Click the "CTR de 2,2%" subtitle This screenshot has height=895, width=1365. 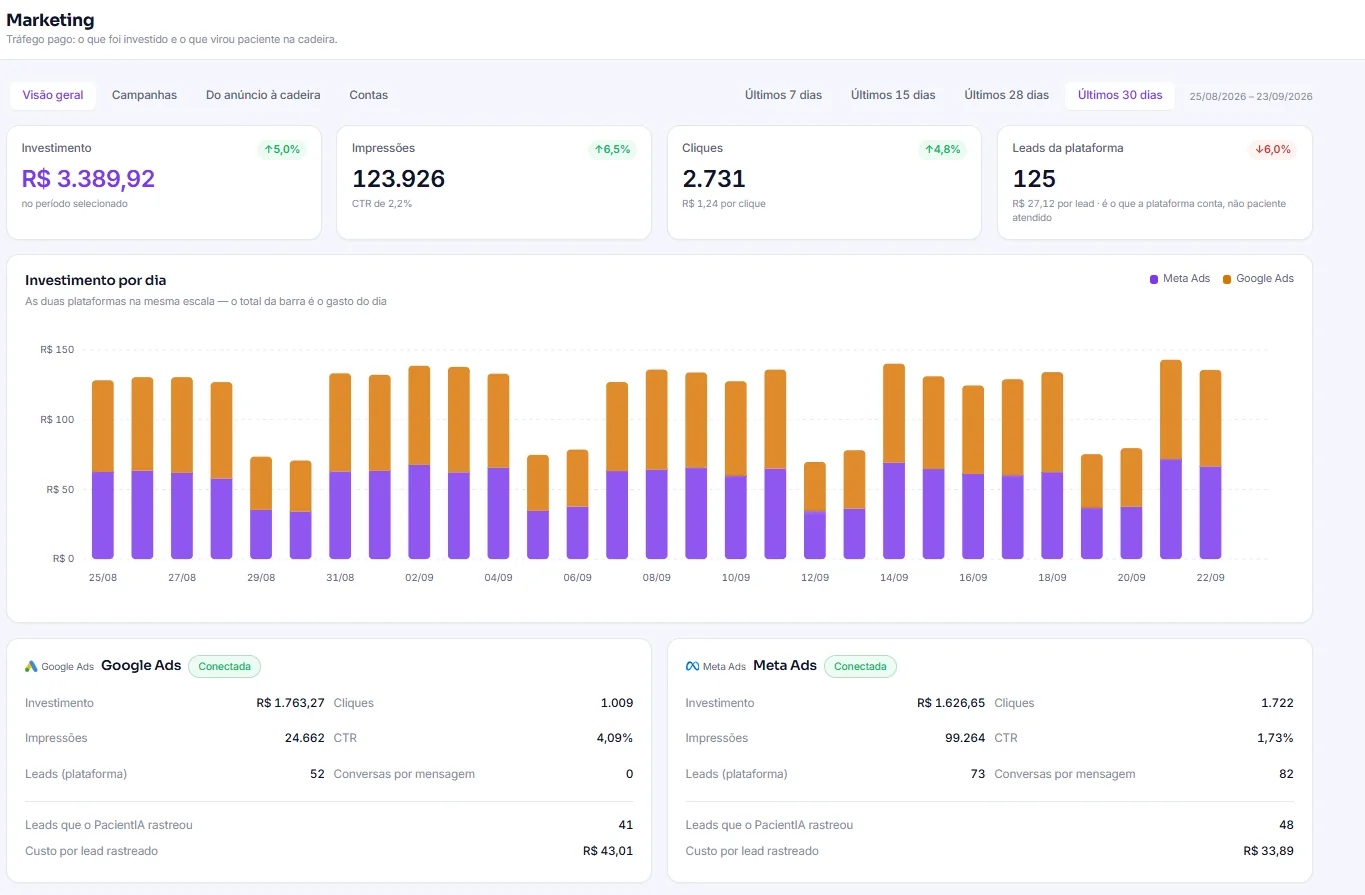coord(382,204)
